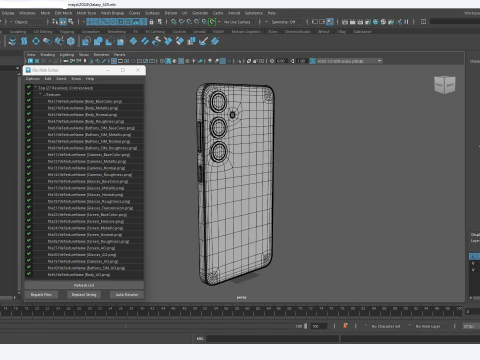Click the last blue icon on the shelf
The width and height of the screenshot is (480, 360).
215,41
